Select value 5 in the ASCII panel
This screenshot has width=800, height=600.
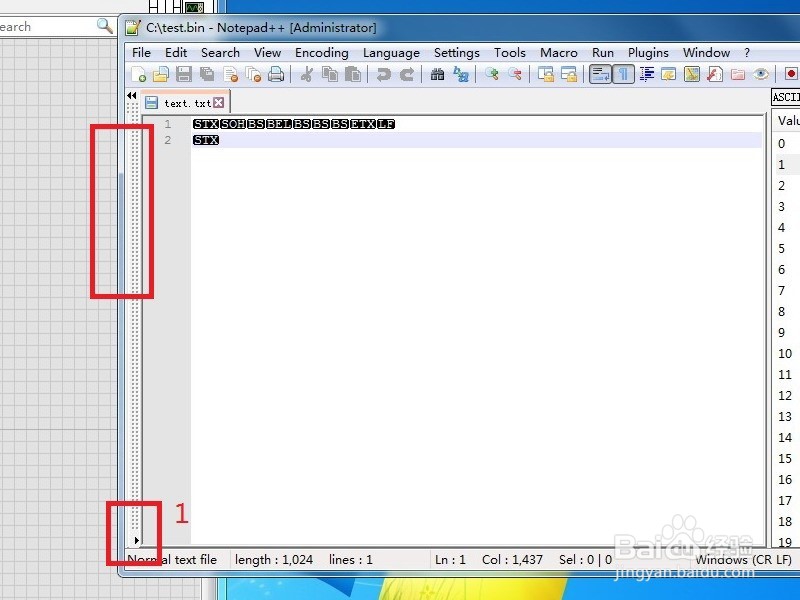pos(781,248)
